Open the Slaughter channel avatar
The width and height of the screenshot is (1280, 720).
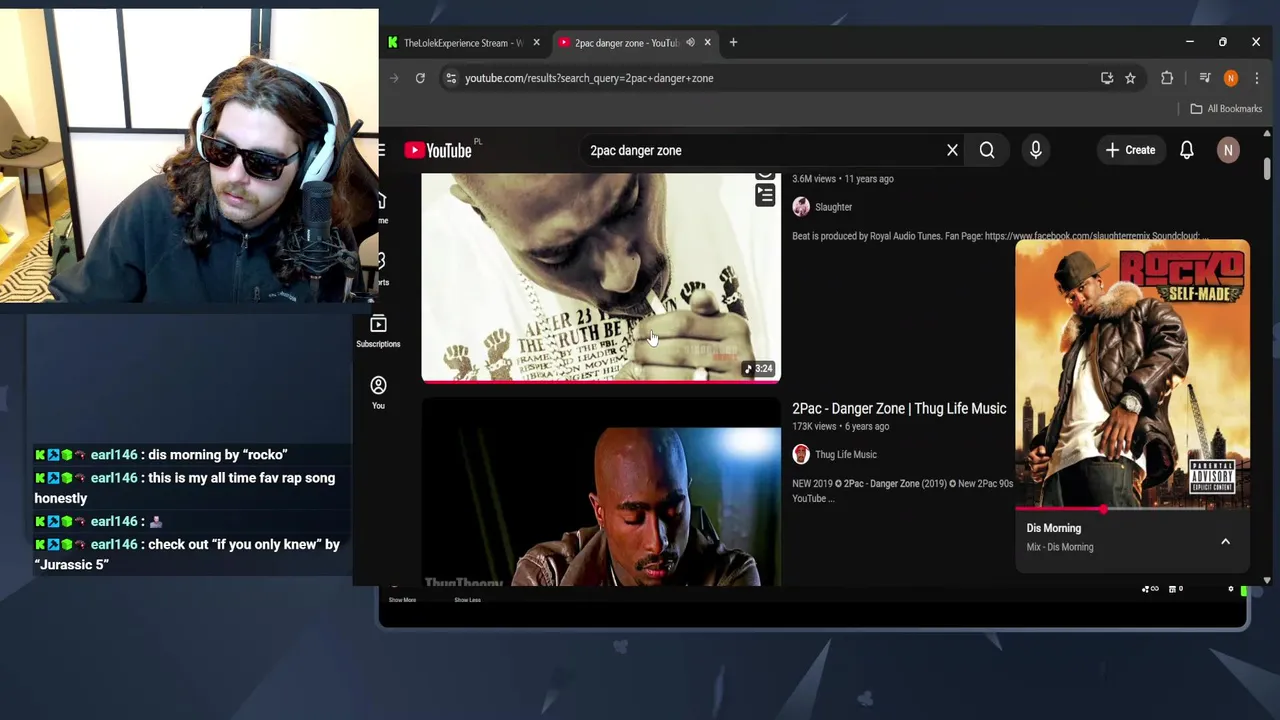pyautogui.click(x=801, y=207)
